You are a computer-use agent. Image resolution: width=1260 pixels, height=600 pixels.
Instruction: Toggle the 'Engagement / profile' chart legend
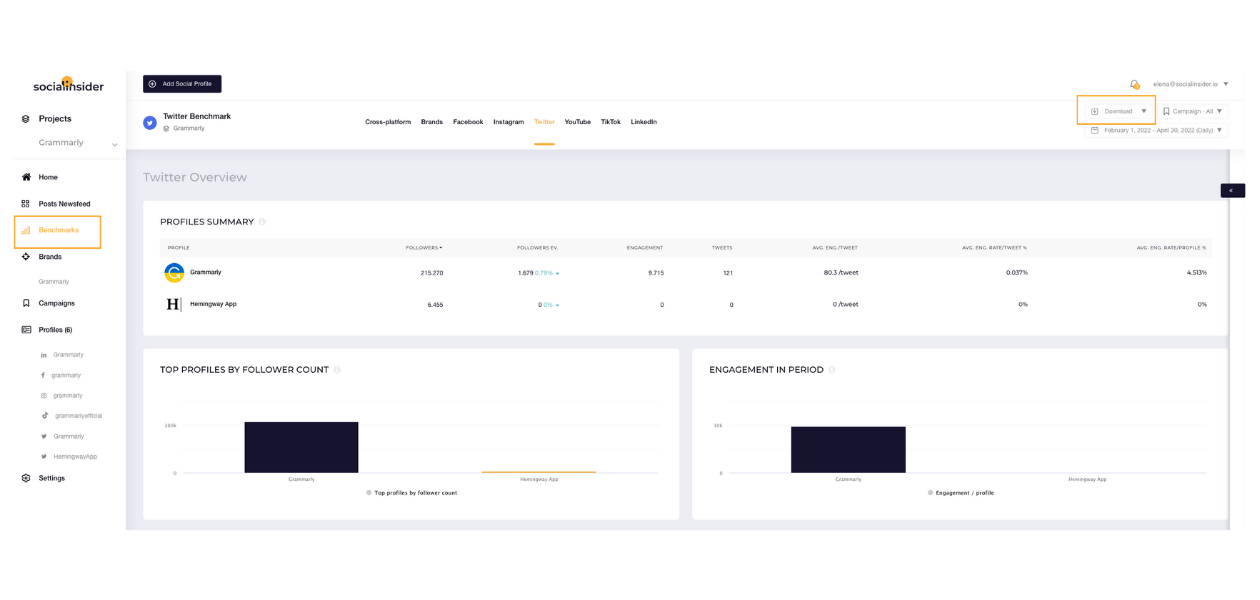coord(961,493)
